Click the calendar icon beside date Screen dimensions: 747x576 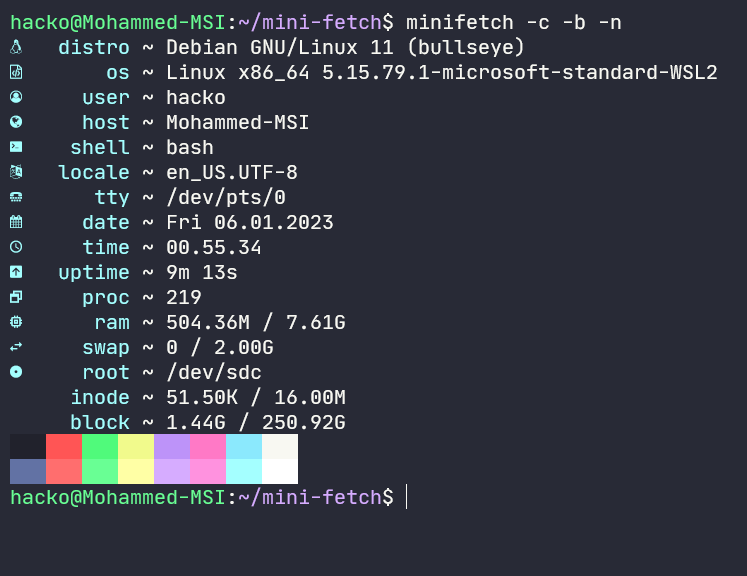pyautogui.click(x=16, y=222)
